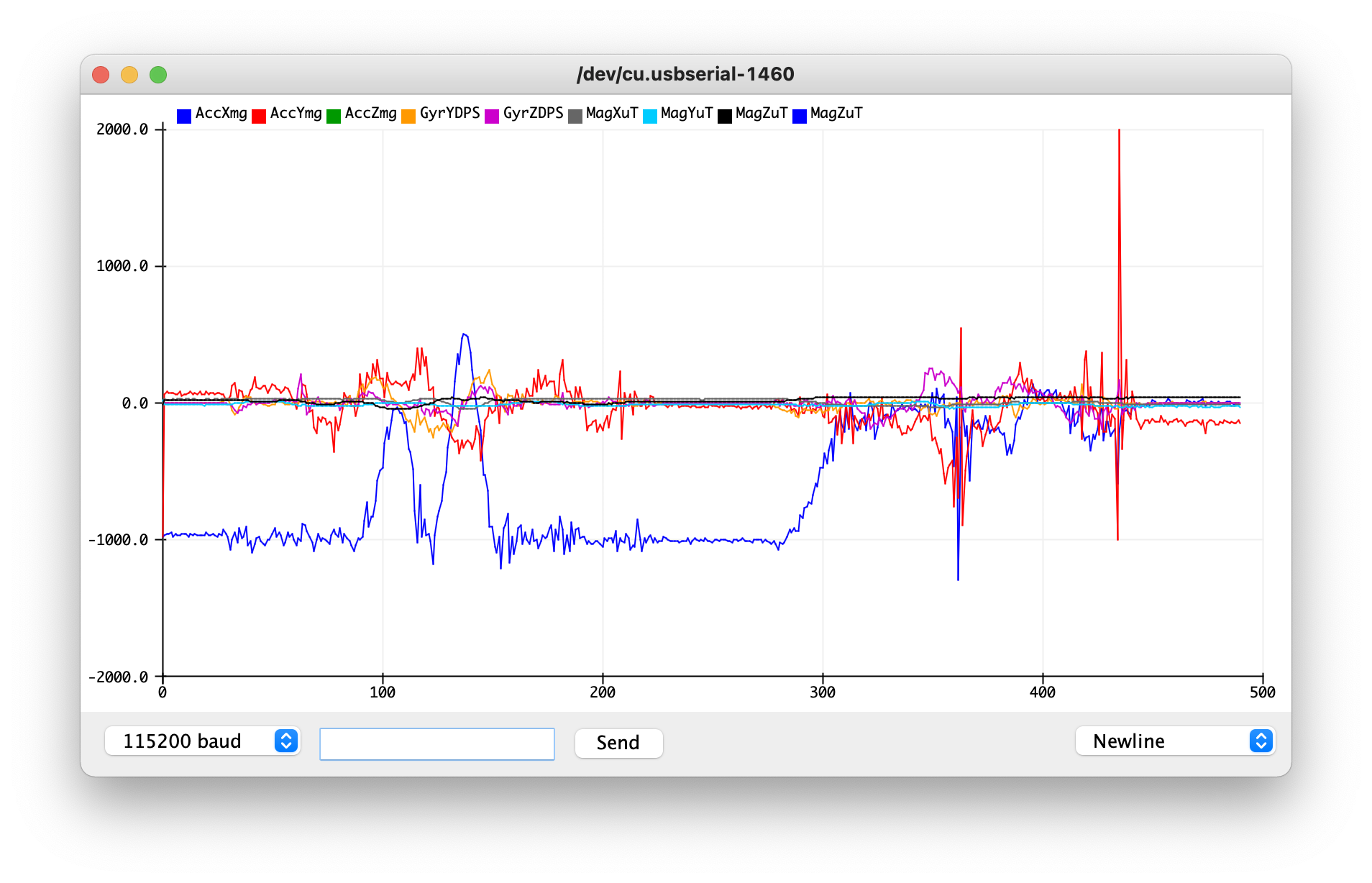Click the red AccYmg legend swatch
The height and width of the screenshot is (883, 1372).
259,116
